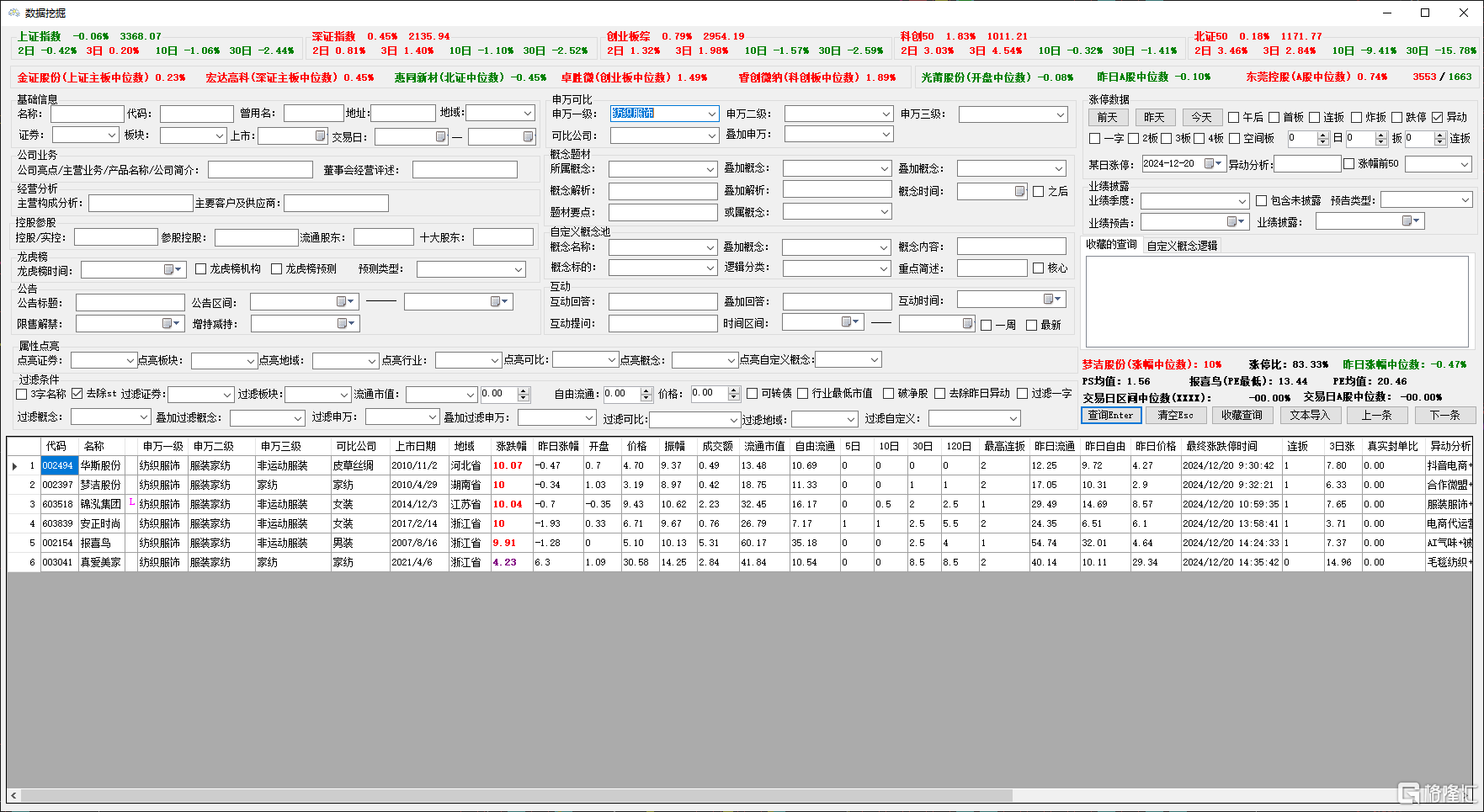Open the 龙虎榜时间 calendar picker
1484x812 pixels.
click(173, 269)
